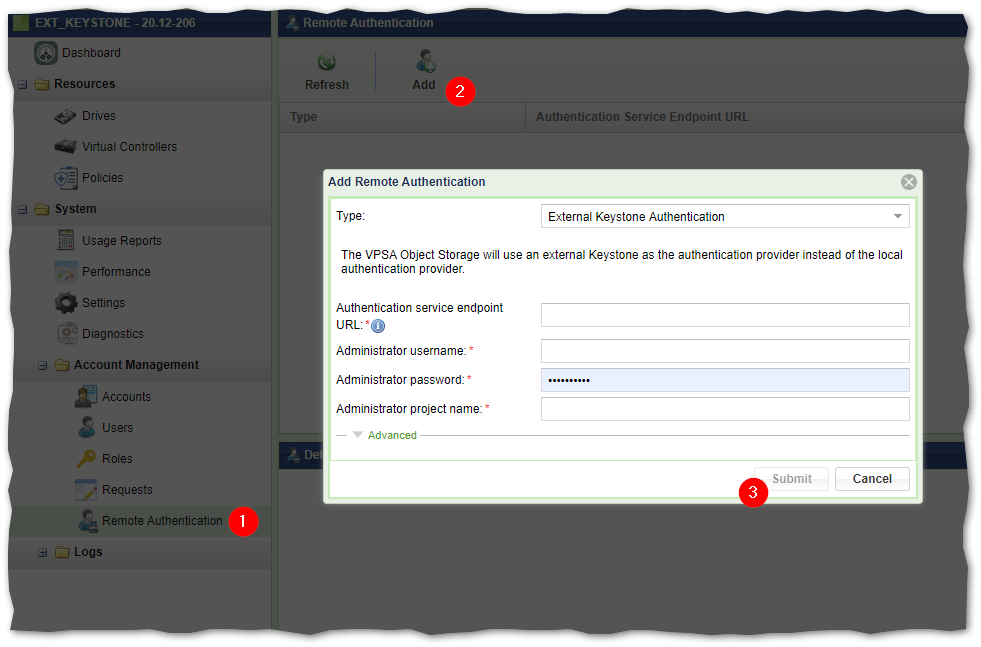
Task: Open Settings in System section
Action: point(104,303)
